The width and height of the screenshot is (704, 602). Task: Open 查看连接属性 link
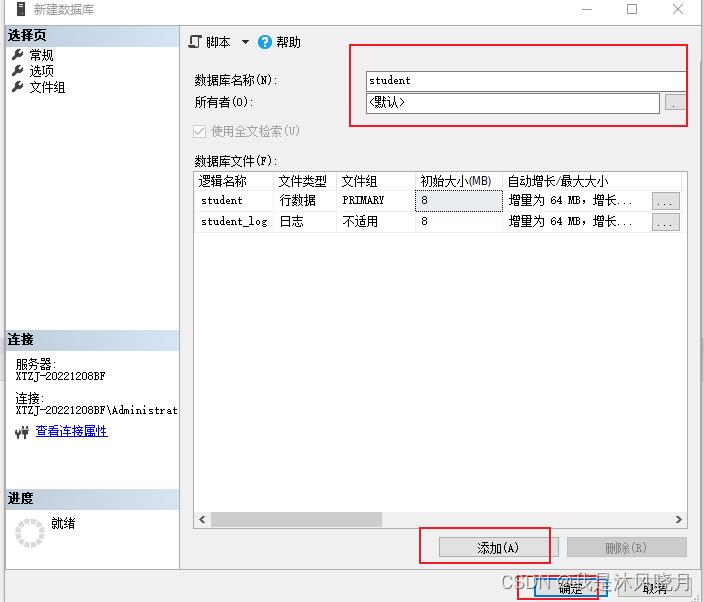71,431
